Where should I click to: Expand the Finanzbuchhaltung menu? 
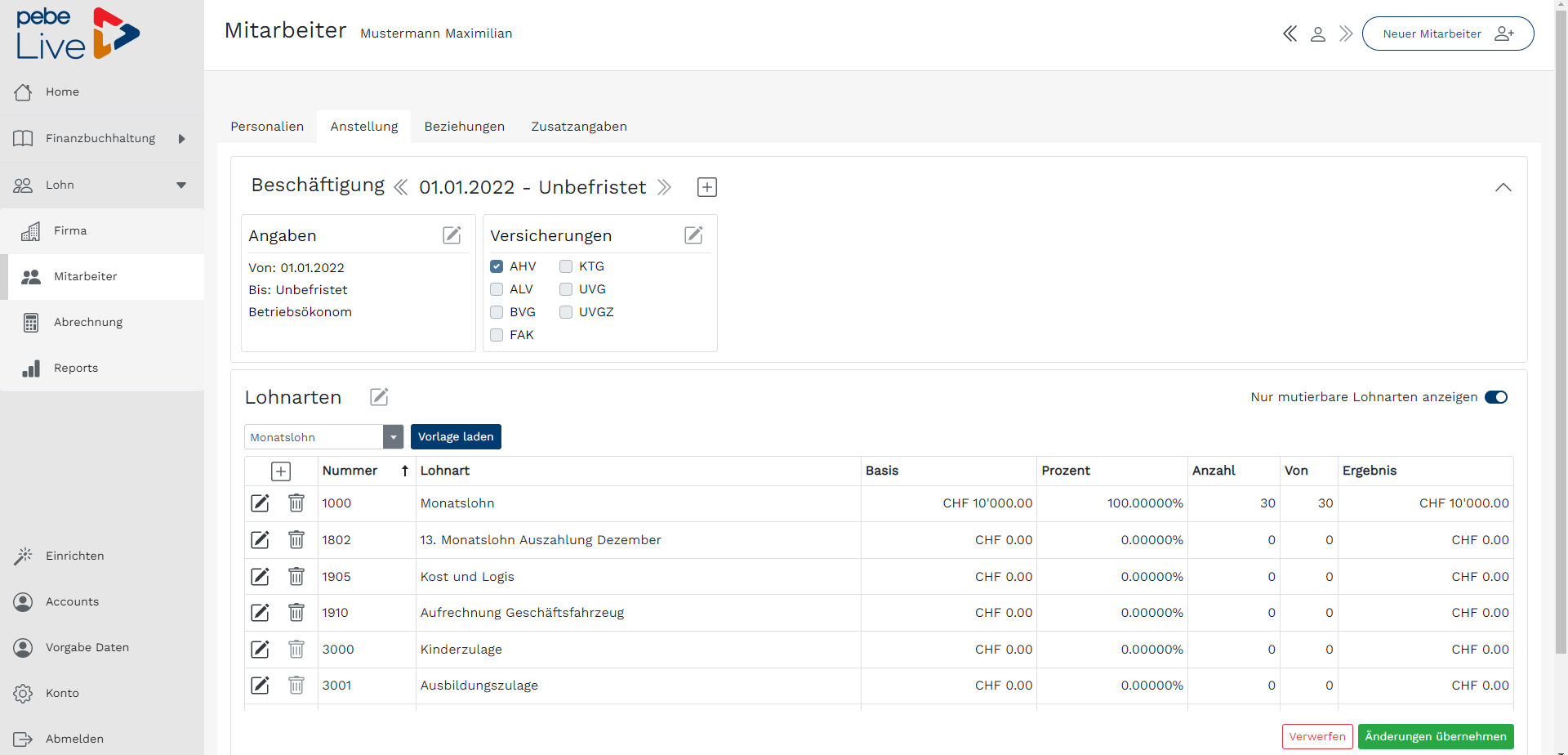(181, 139)
